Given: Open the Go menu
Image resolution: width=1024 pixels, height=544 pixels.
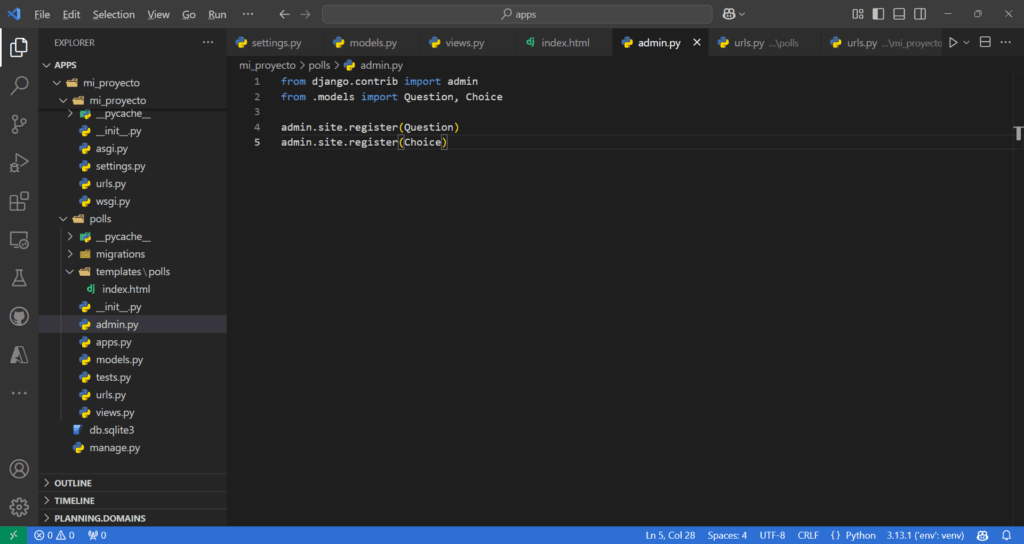Looking at the screenshot, I should (189, 14).
